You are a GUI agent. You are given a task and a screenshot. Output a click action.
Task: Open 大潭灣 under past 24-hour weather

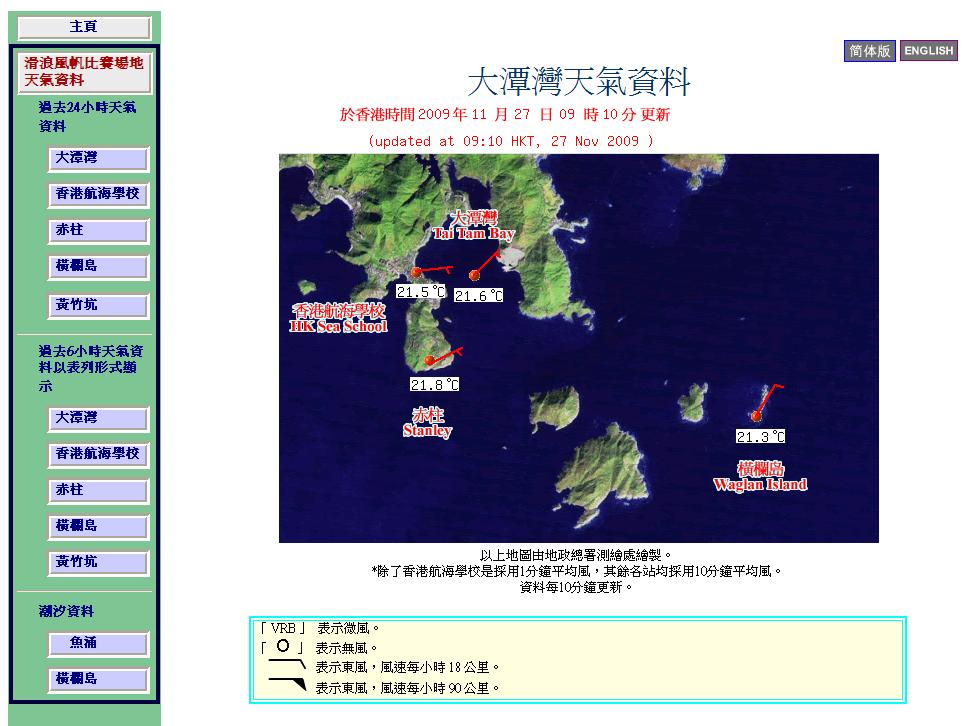coord(98,158)
